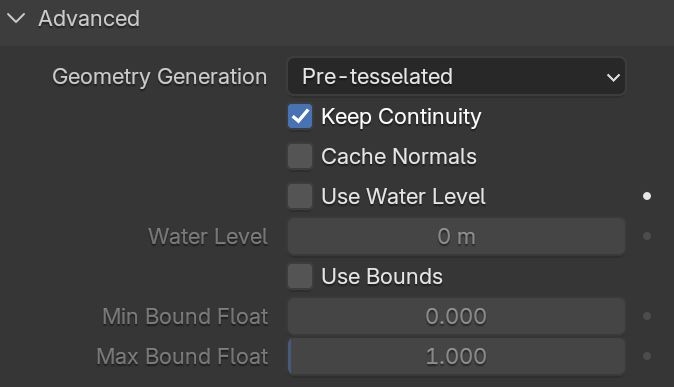Click the Max Bound Float label
The height and width of the screenshot is (387, 674).
pyautogui.click(x=182, y=356)
